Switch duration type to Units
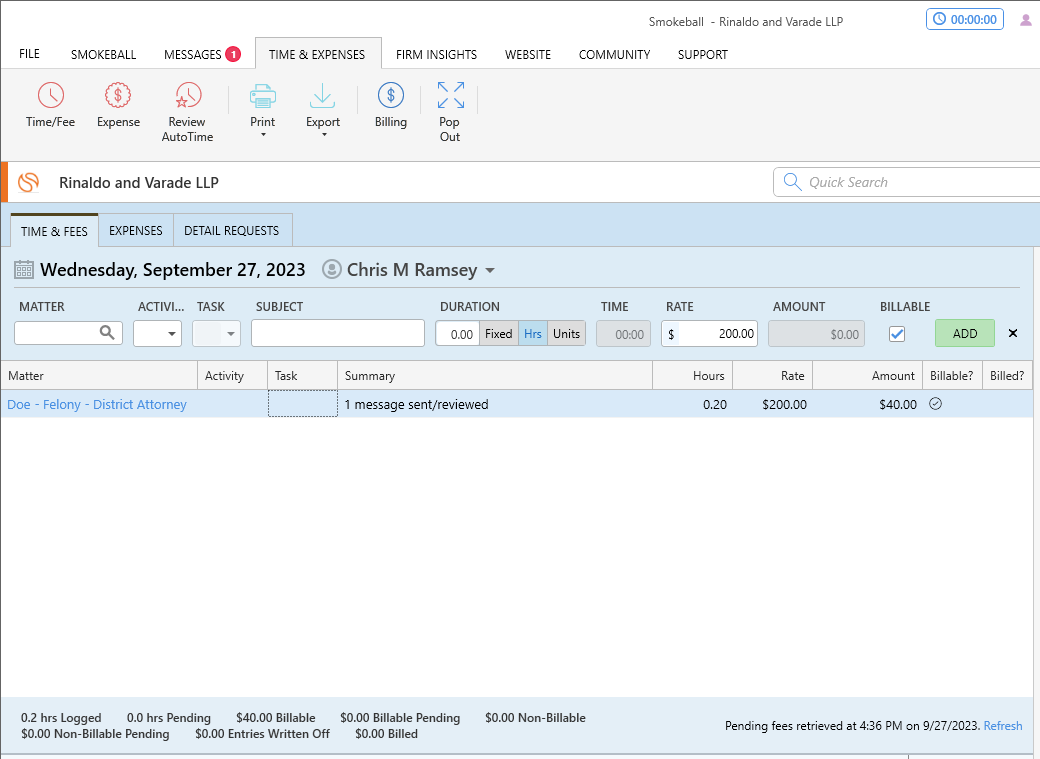The height and width of the screenshot is (759, 1040). [566, 334]
